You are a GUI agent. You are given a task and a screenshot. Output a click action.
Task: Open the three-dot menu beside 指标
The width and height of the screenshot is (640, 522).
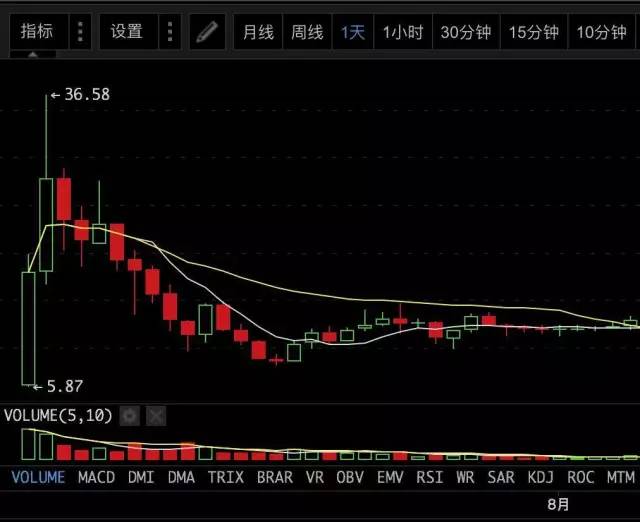click(x=80, y=32)
